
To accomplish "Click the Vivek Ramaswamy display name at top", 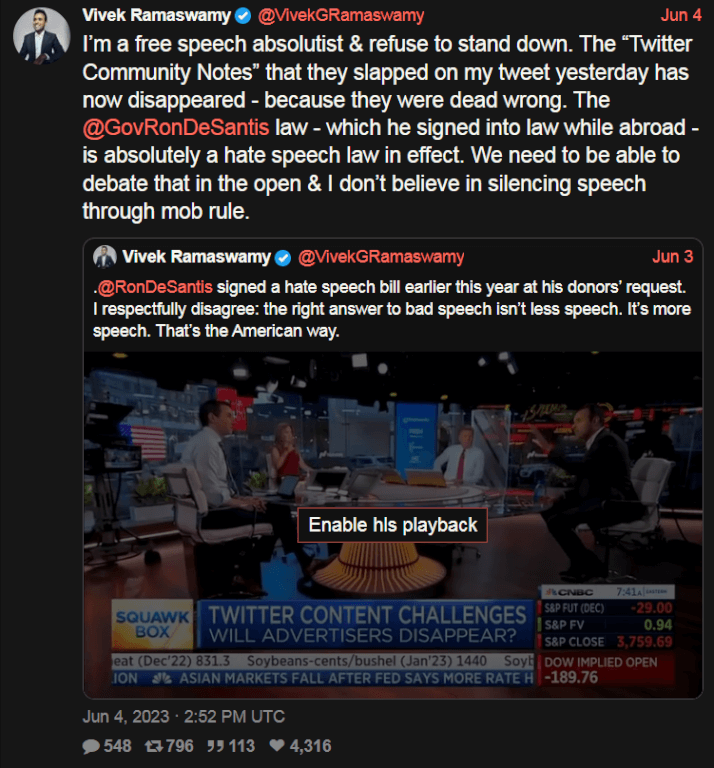I will pyautogui.click(x=157, y=16).
